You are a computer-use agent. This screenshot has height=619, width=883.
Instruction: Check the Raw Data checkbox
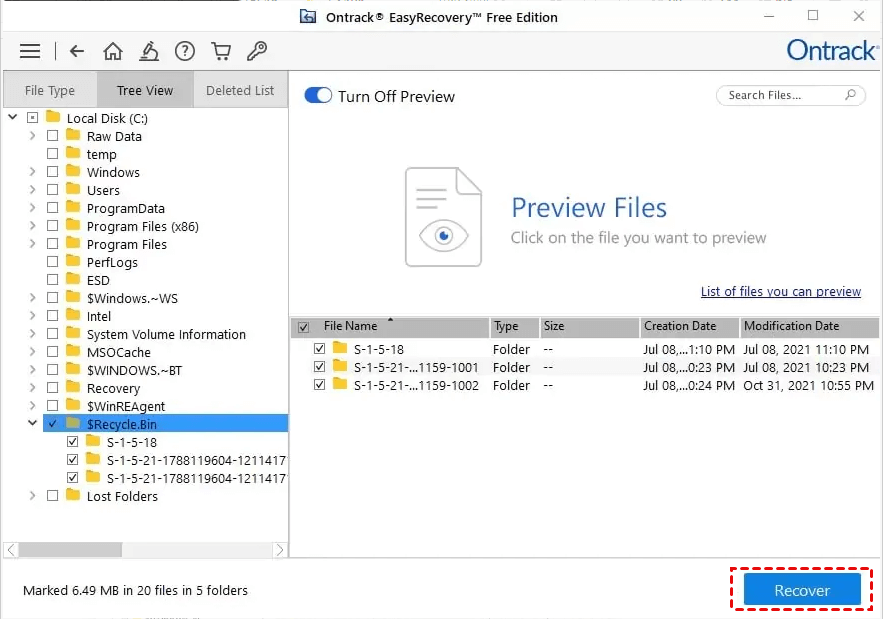coord(52,136)
